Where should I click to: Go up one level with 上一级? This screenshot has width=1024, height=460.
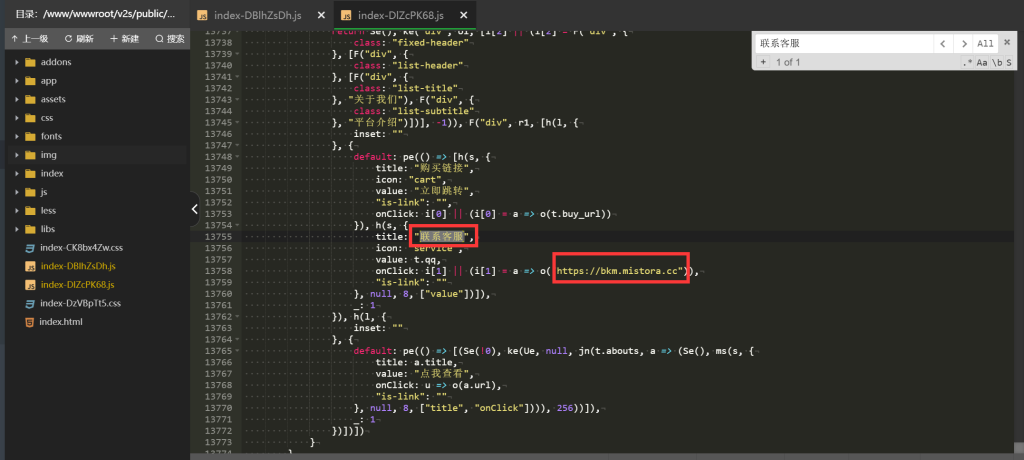pyautogui.click(x=30, y=39)
